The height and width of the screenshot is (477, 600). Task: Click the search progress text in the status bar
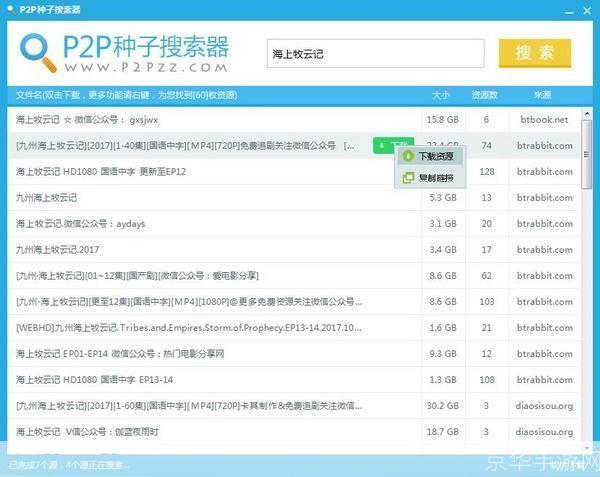(69, 465)
